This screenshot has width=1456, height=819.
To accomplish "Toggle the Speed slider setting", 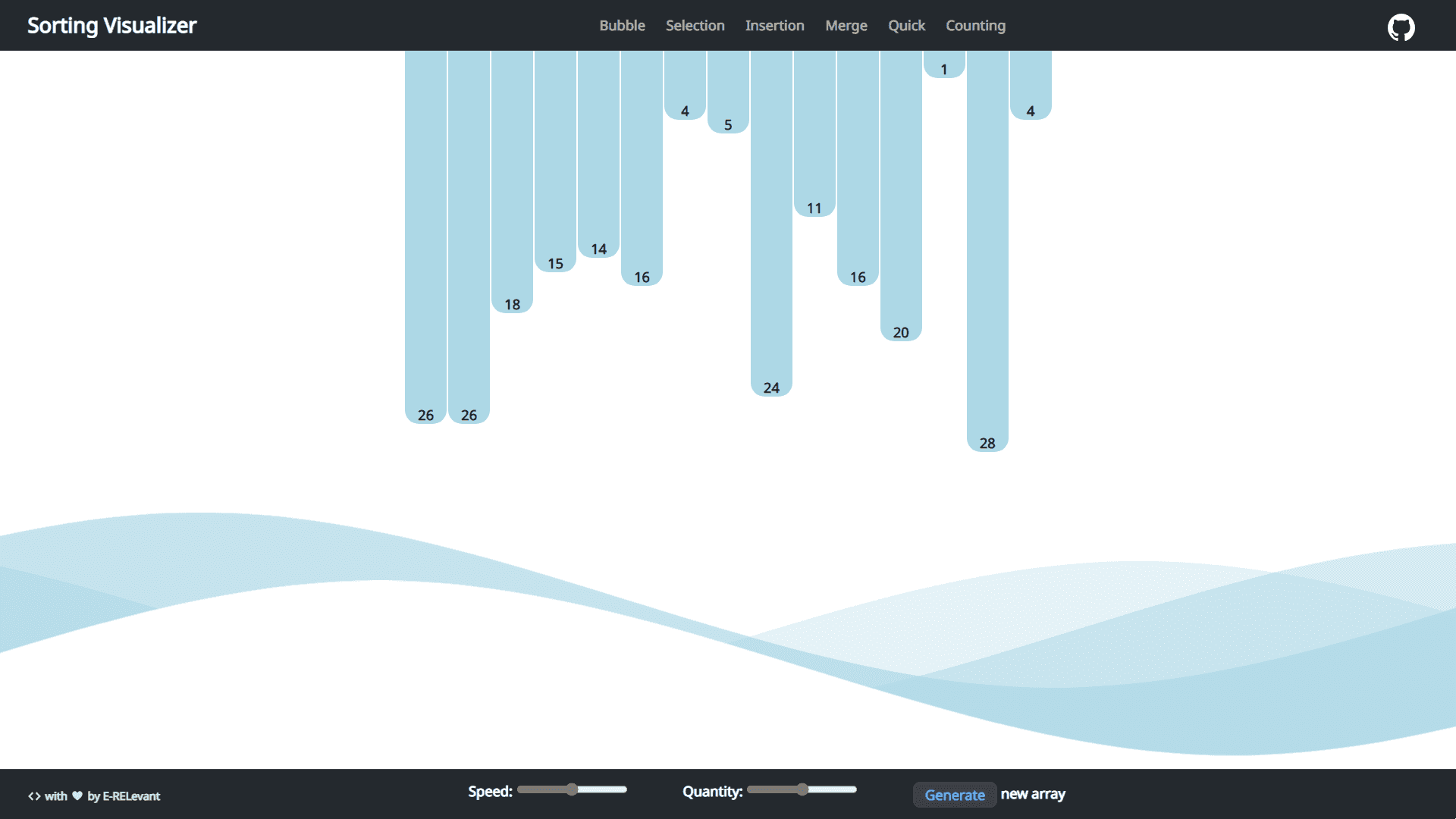I will point(570,790).
